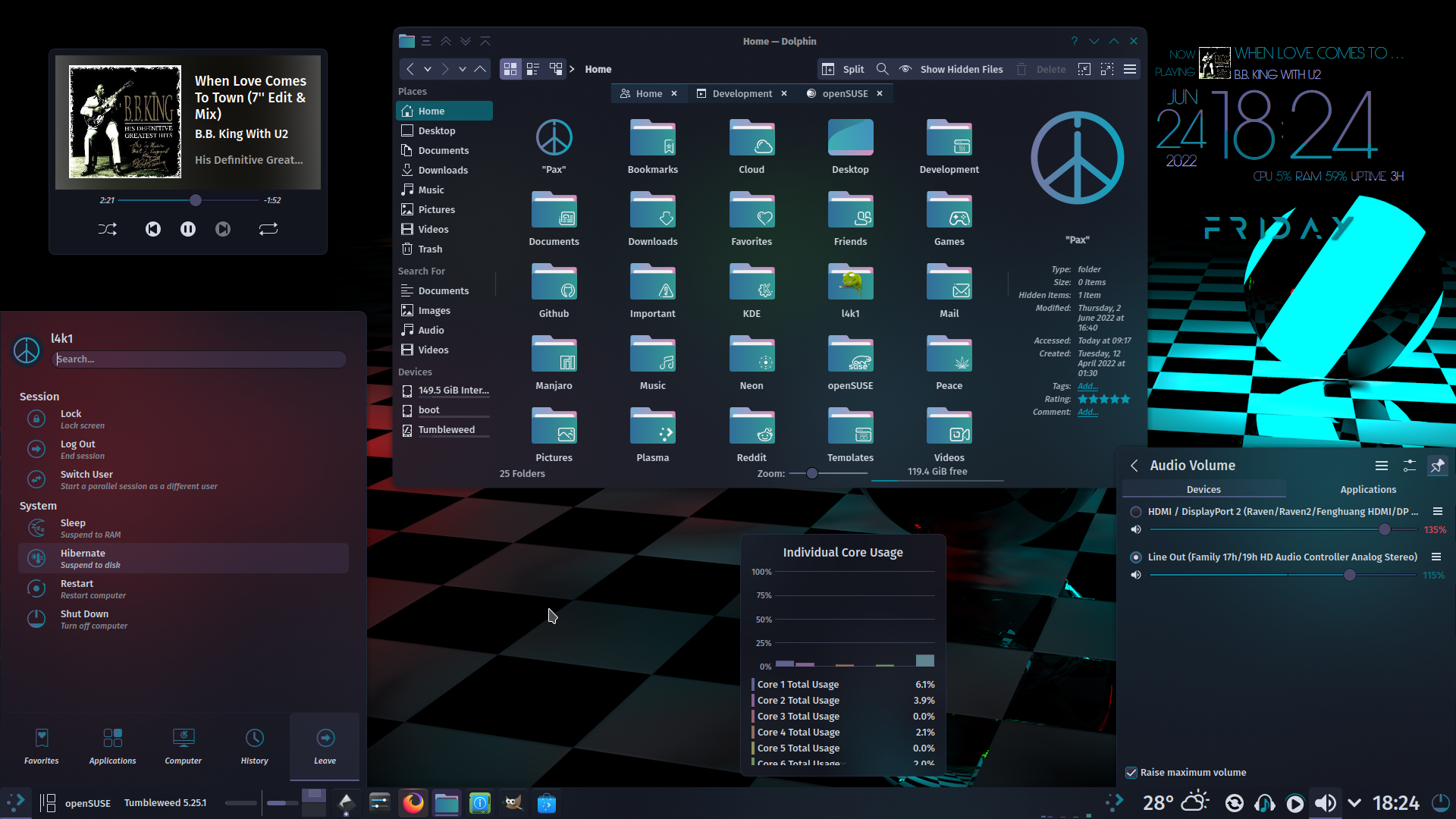Open audio volume configure sliders icon
1456x819 pixels.
1409,466
